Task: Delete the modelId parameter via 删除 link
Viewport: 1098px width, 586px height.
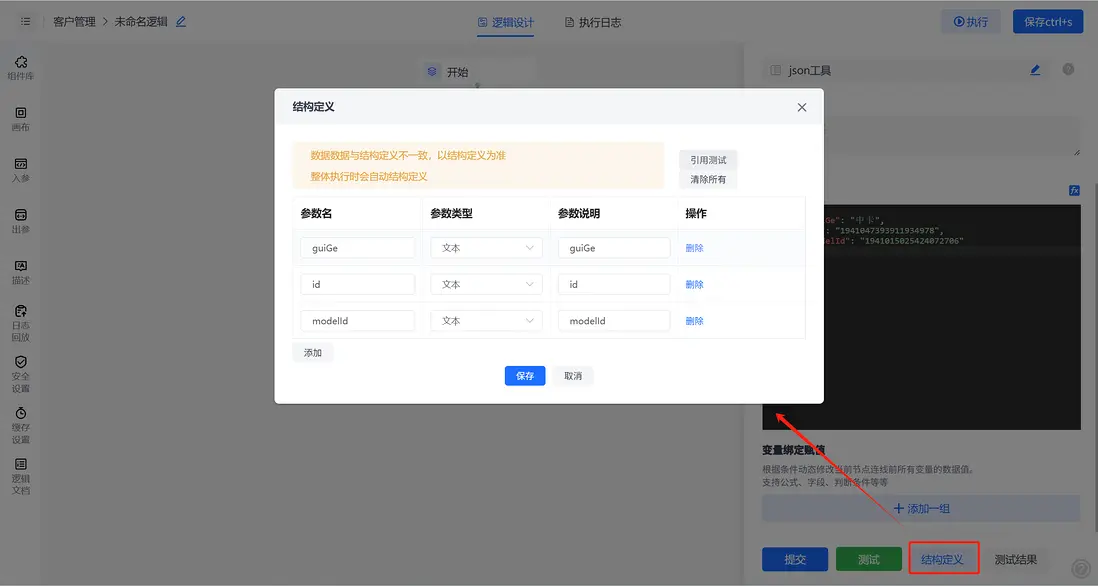Action: click(x=694, y=320)
